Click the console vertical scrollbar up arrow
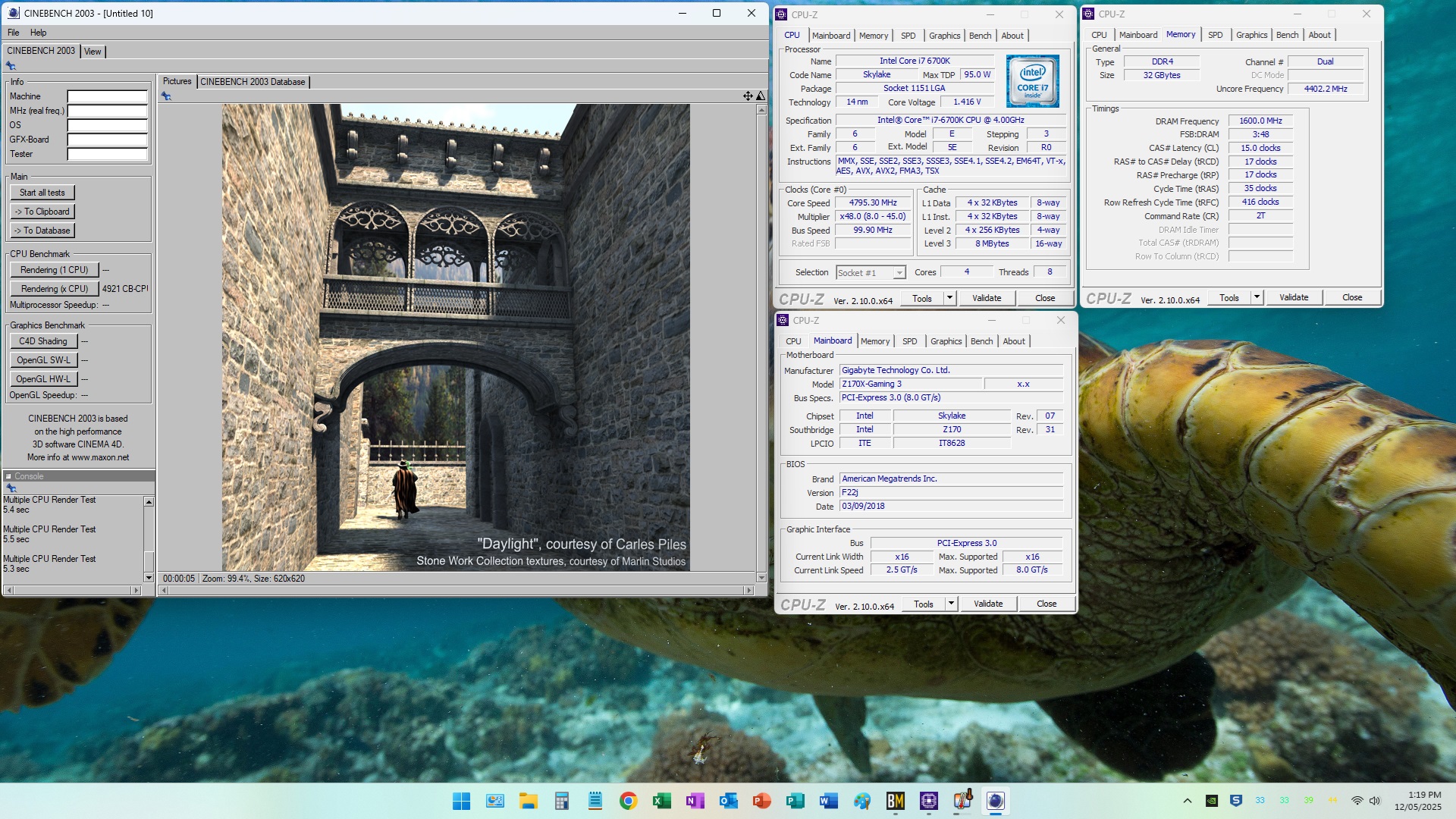This screenshot has width=1456, height=819. [x=149, y=502]
